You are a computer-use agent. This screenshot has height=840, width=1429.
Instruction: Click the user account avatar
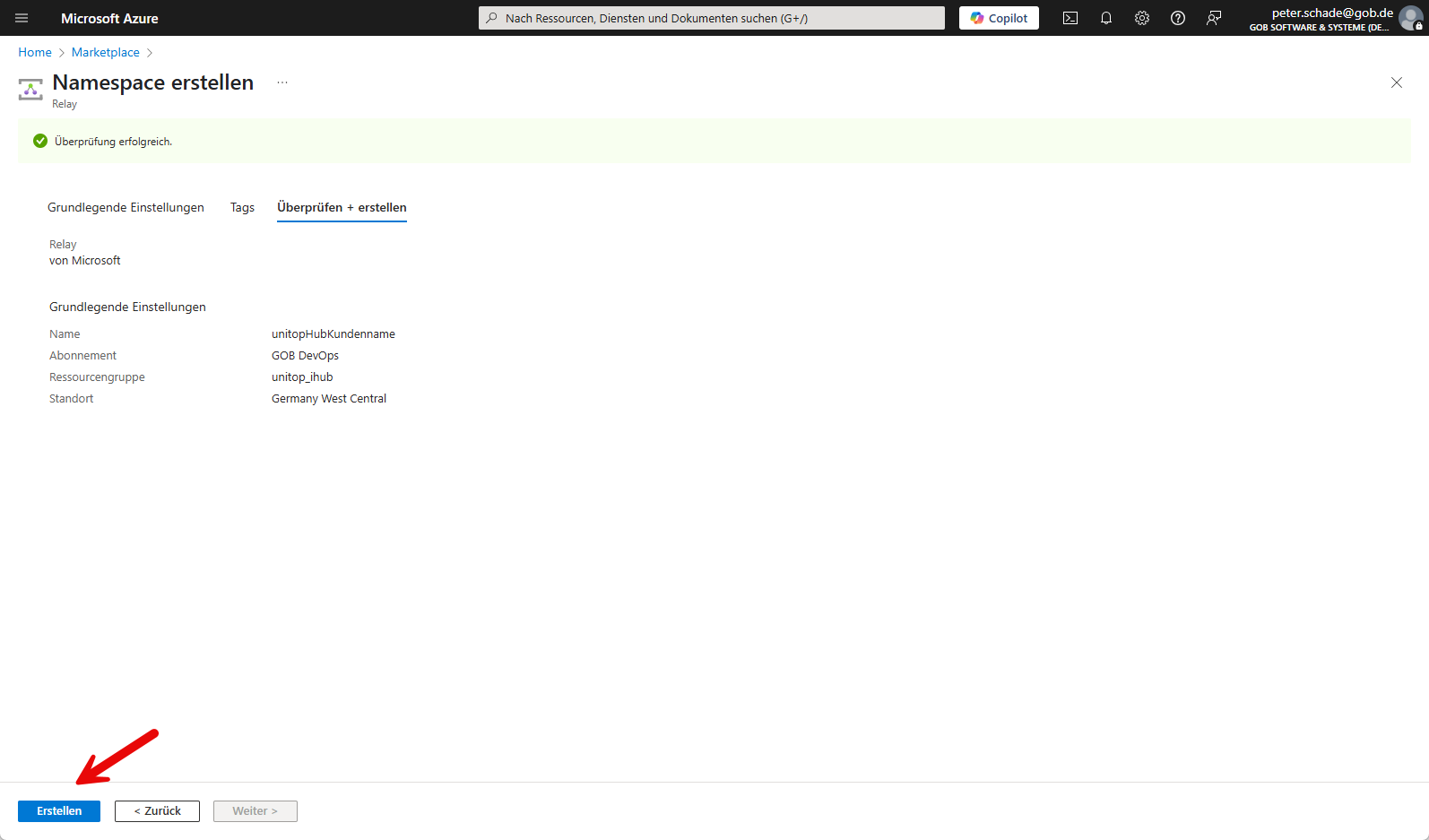tap(1410, 18)
